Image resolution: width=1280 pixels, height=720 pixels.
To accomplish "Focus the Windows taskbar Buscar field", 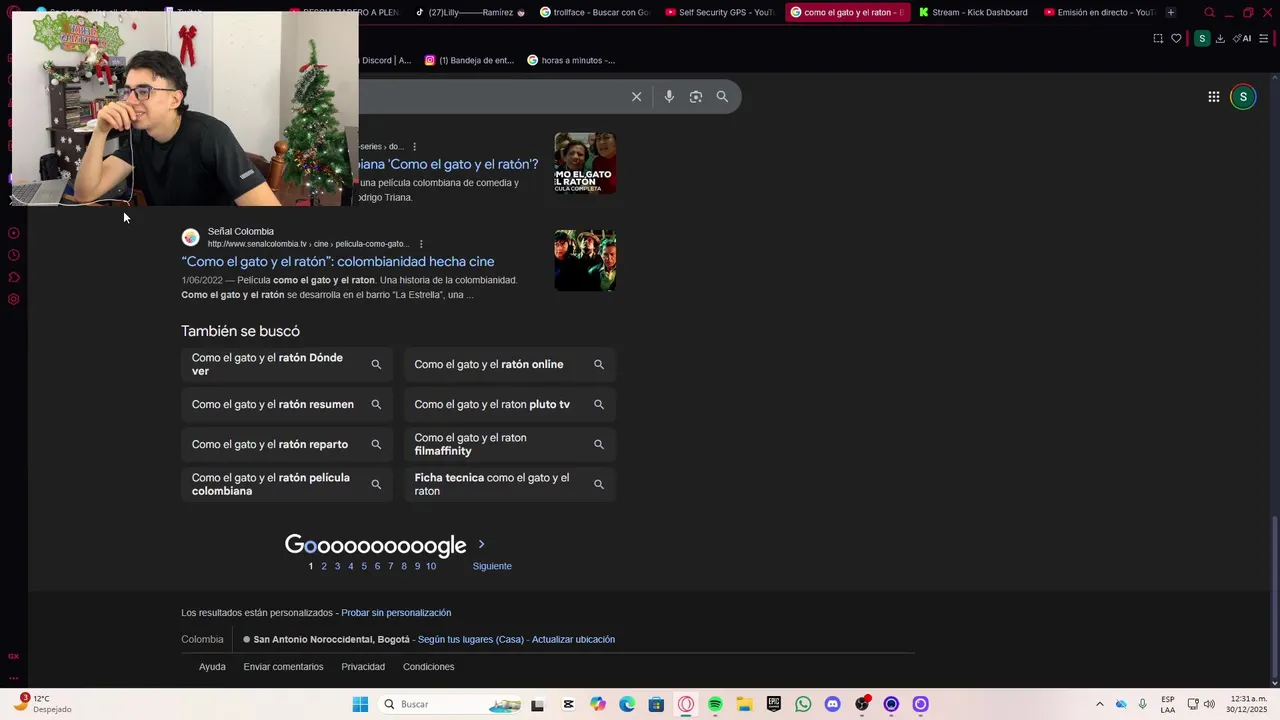I will [451, 704].
